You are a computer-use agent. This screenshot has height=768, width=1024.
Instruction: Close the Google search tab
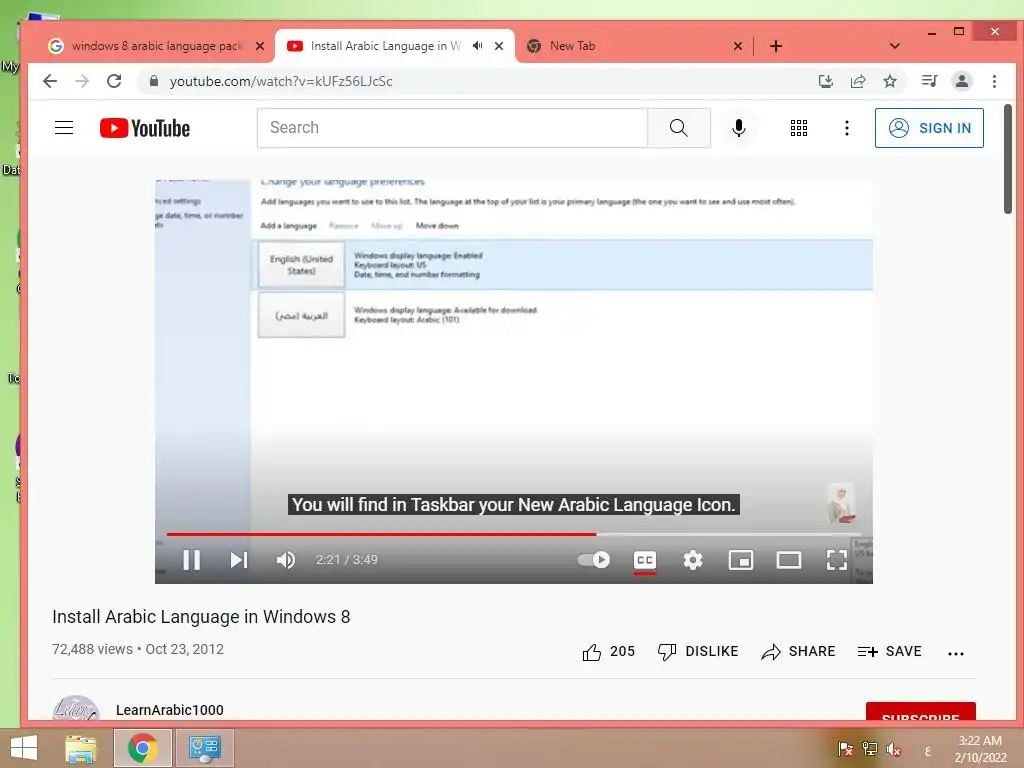tap(260, 46)
